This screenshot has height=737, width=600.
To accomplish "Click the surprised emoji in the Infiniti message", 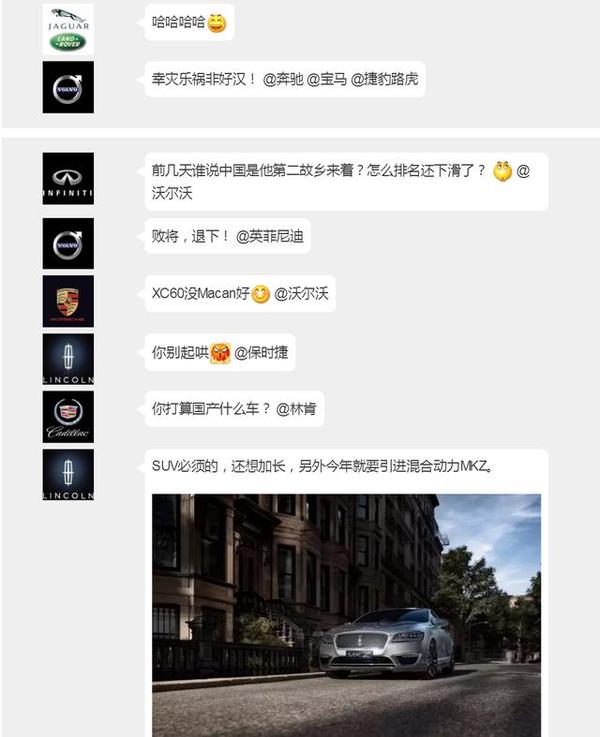I will [x=502, y=171].
